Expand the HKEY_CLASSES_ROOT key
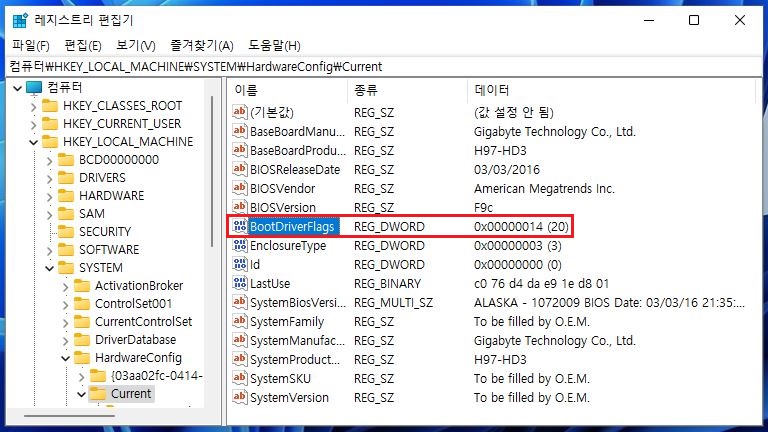The image size is (768, 432). [33, 106]
